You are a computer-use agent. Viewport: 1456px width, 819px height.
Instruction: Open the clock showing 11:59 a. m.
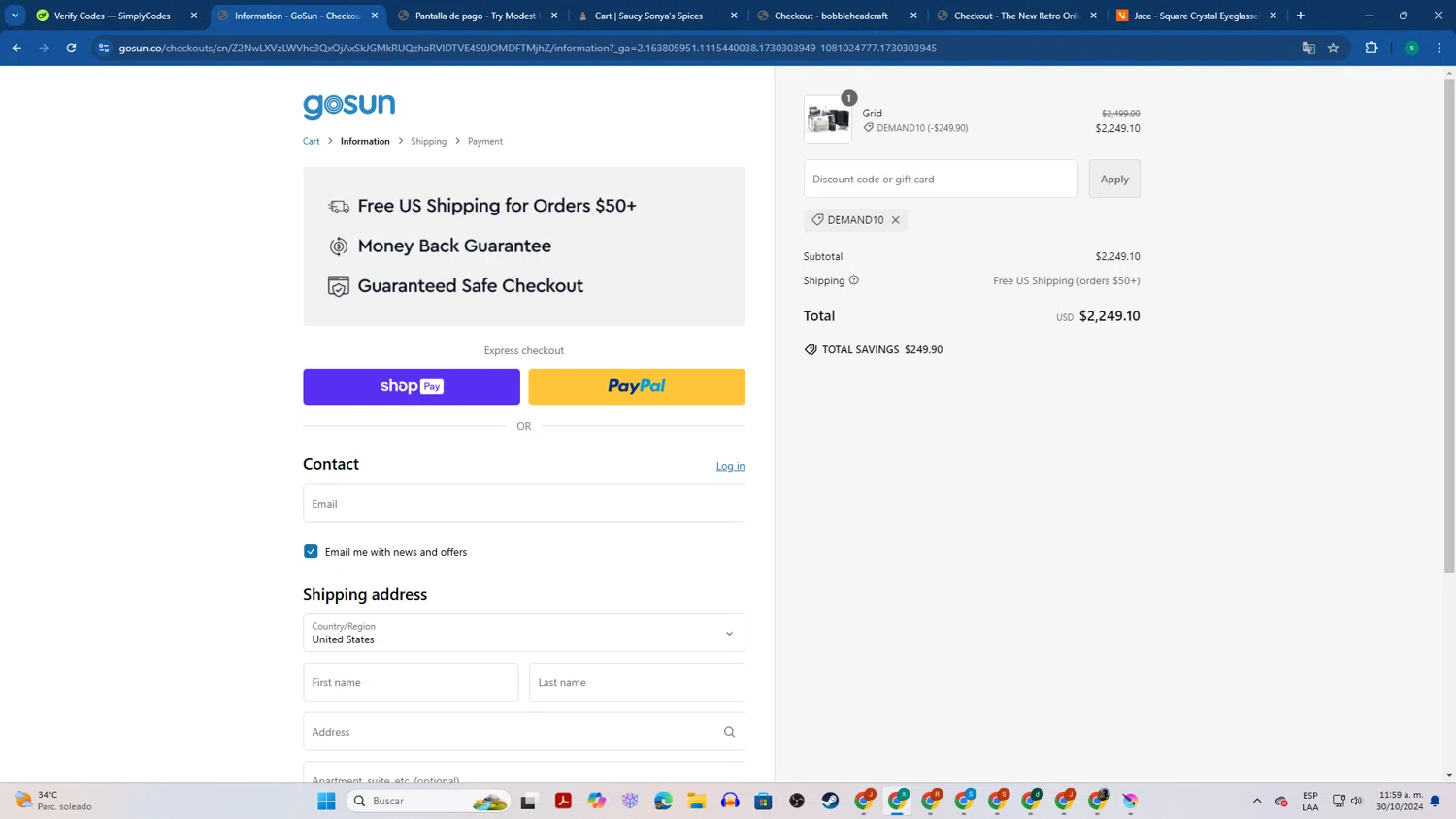[x=1400, y=801]
